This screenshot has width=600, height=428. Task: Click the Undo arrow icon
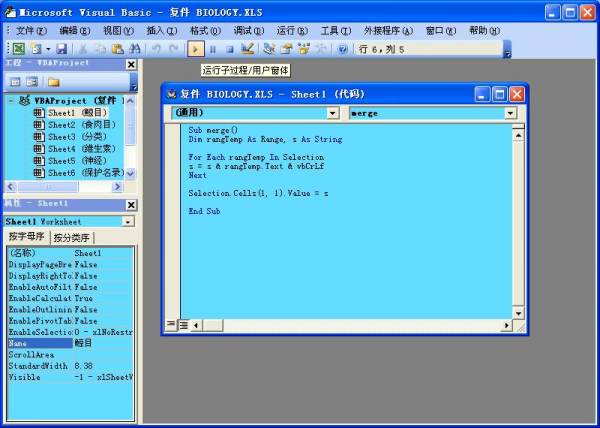(156, 49)
